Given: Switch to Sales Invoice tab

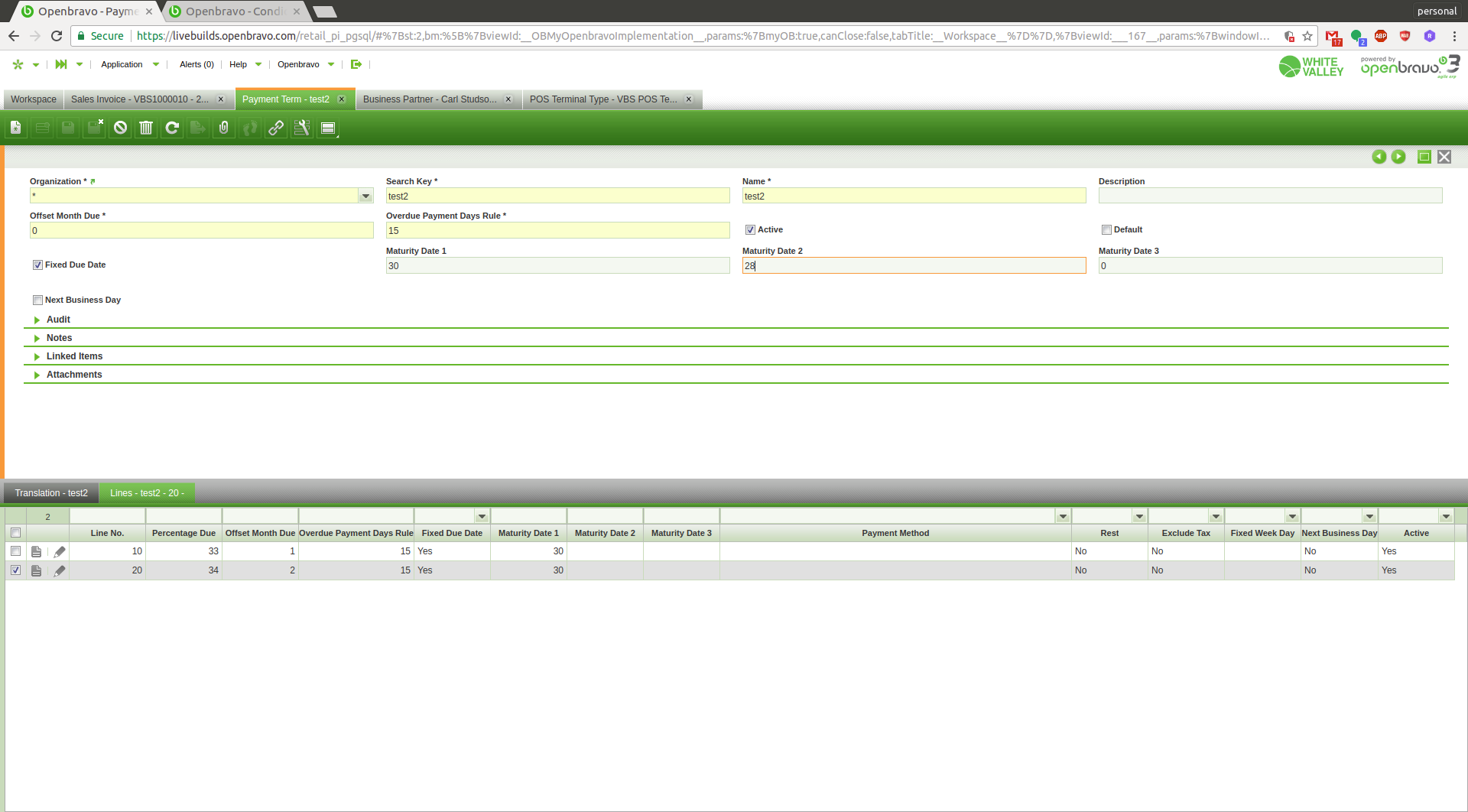Looking at the screenshot, I should [140, 99].
